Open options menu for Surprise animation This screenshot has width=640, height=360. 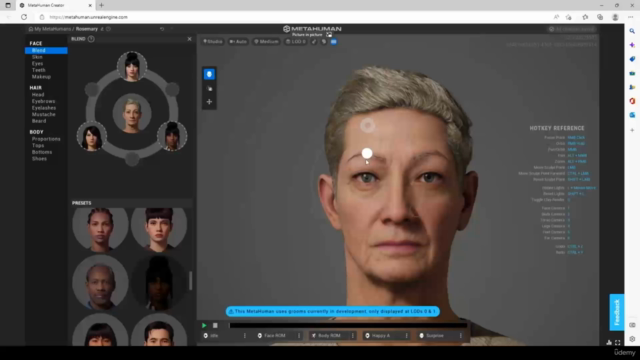point(461,336)
